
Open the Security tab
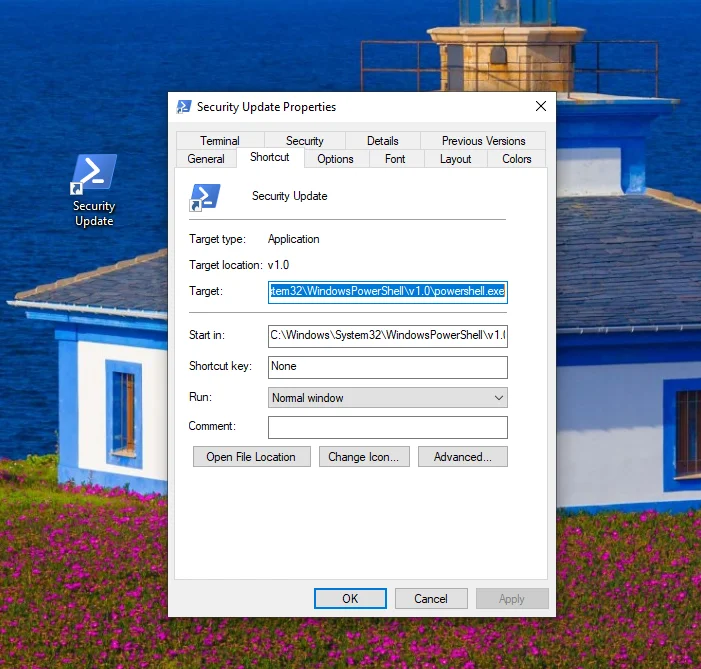click(x=304, y=141)
